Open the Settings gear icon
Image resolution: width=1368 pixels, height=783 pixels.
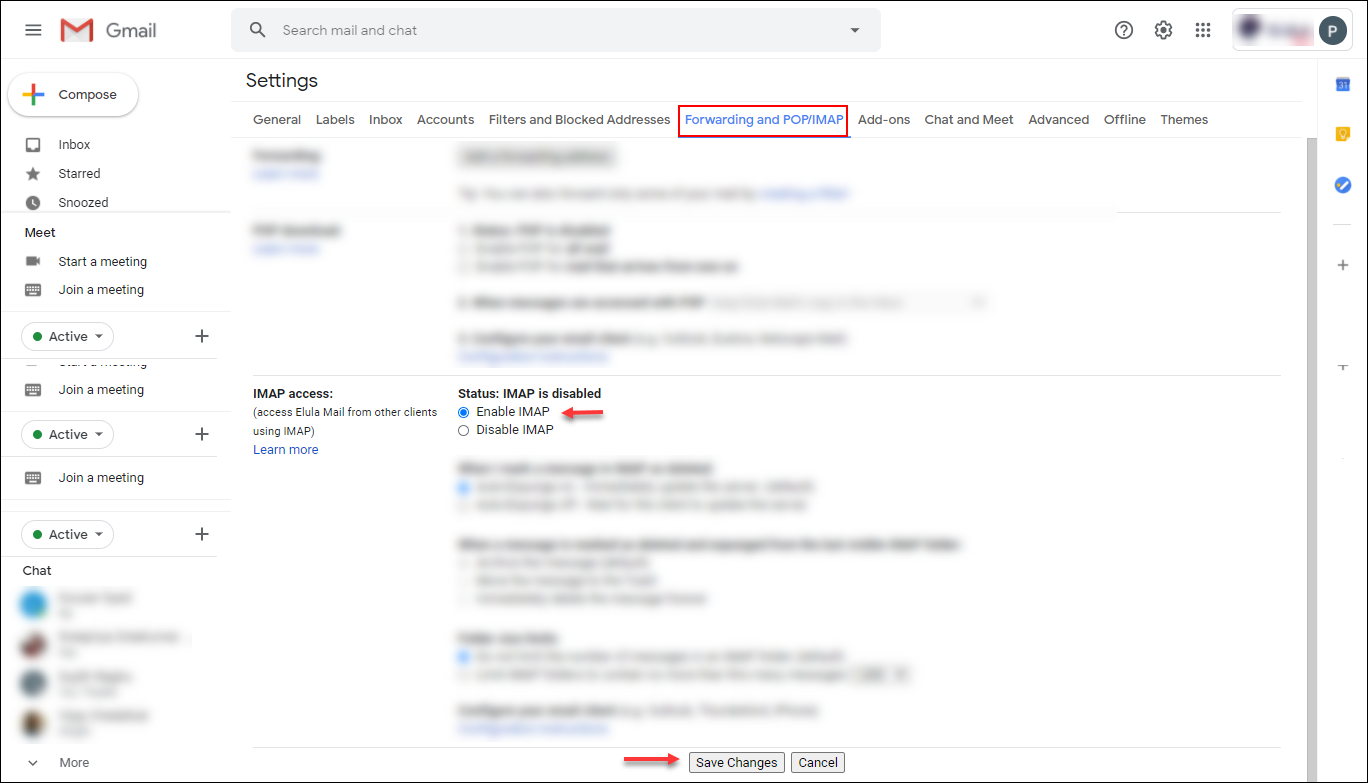pyautogui.click(x=1163, y=30)
